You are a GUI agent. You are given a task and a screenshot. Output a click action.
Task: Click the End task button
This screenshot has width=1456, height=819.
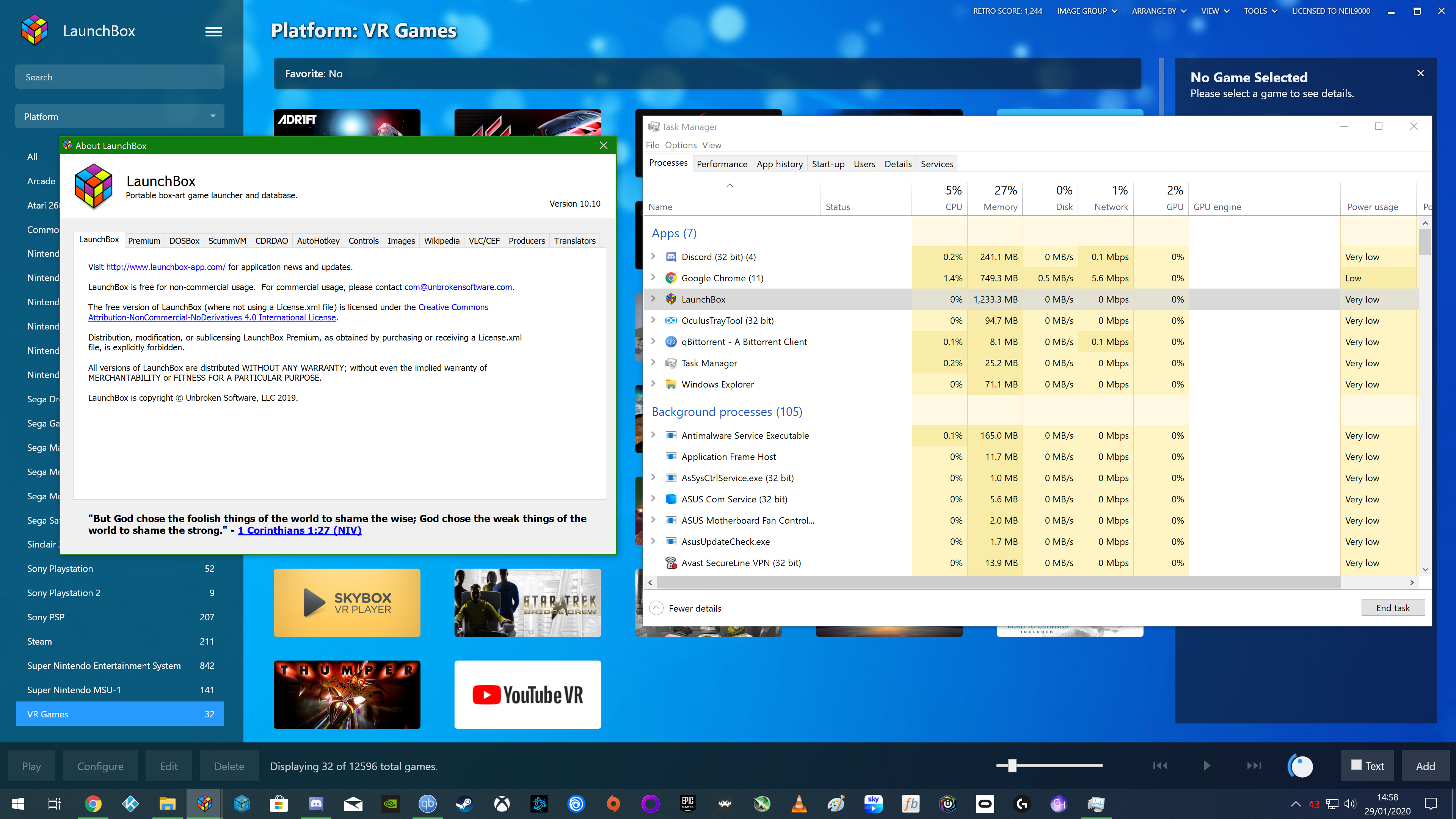[1393, 608]
